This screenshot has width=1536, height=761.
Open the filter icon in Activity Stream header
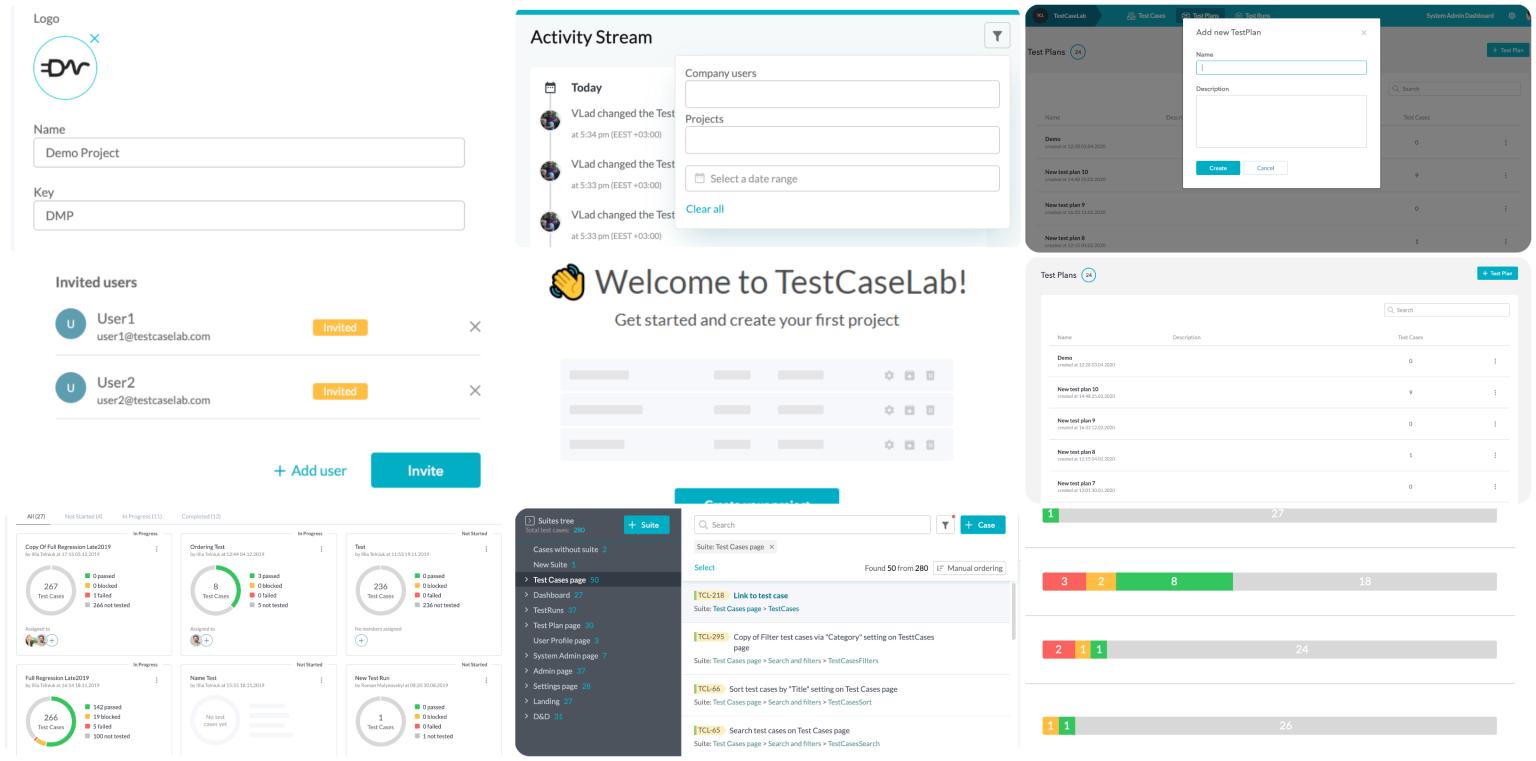[x=997, y=33]
